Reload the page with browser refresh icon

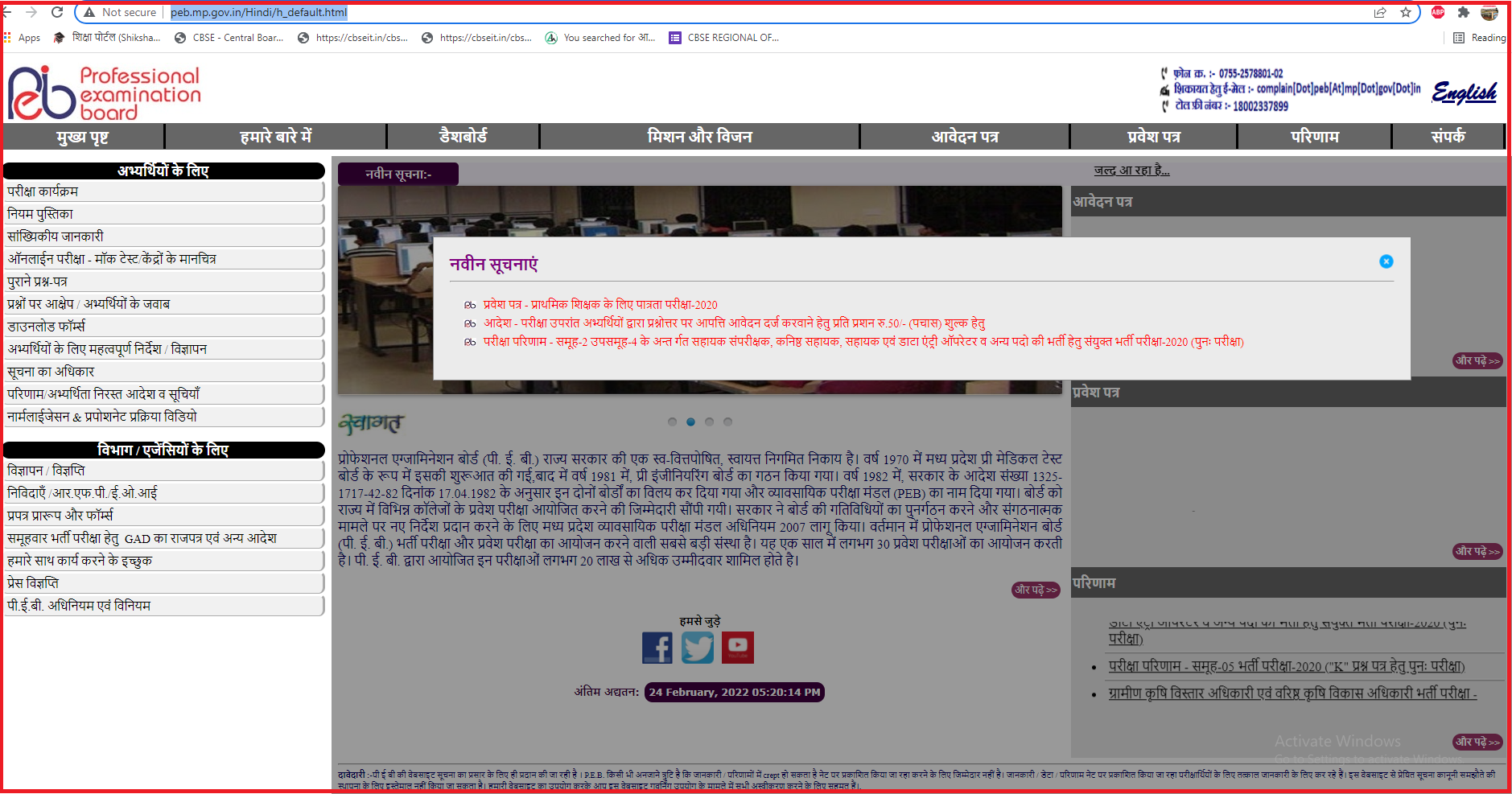[57, 12]
